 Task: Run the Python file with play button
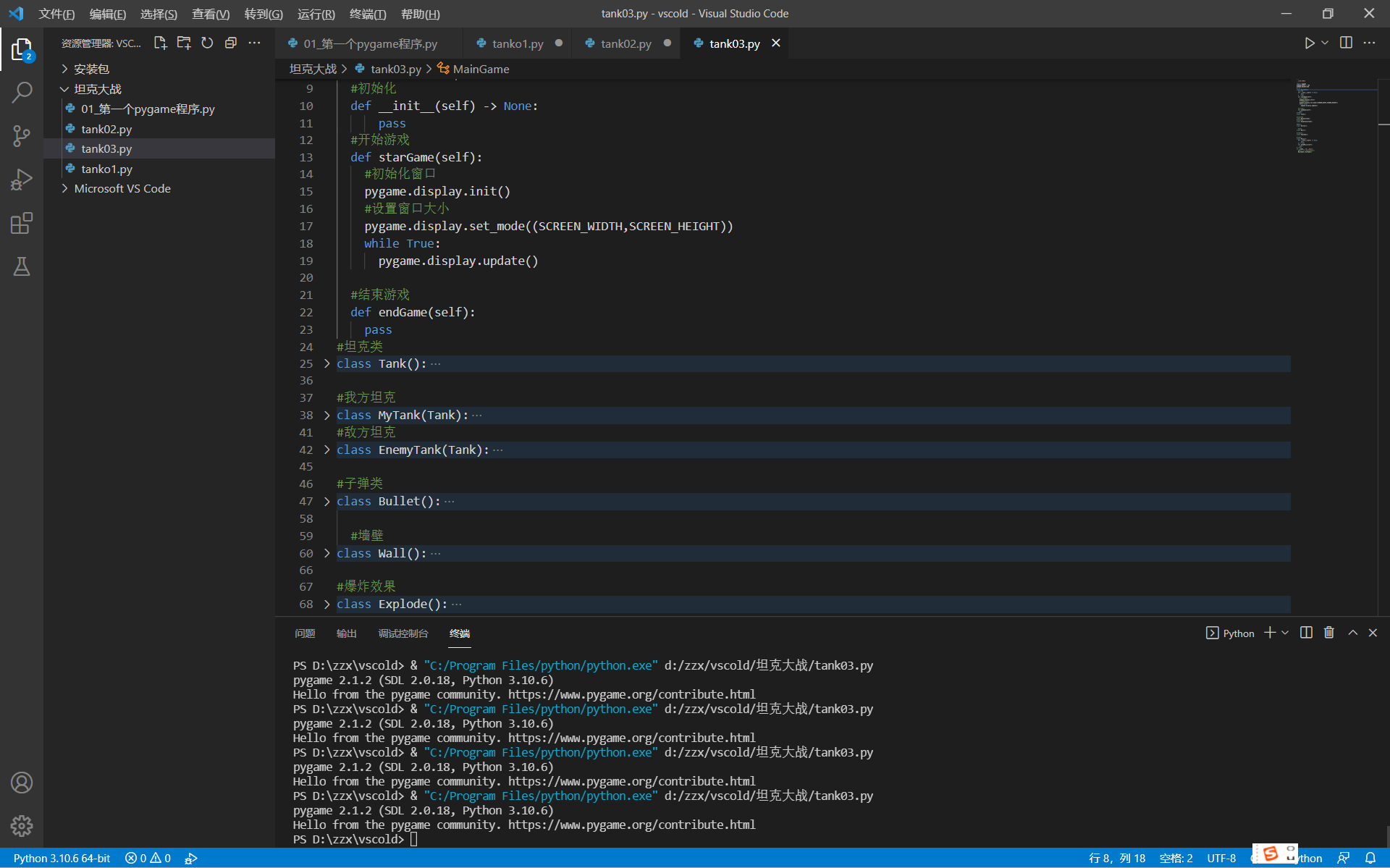pyautogui.click(x=1309, y=43)
